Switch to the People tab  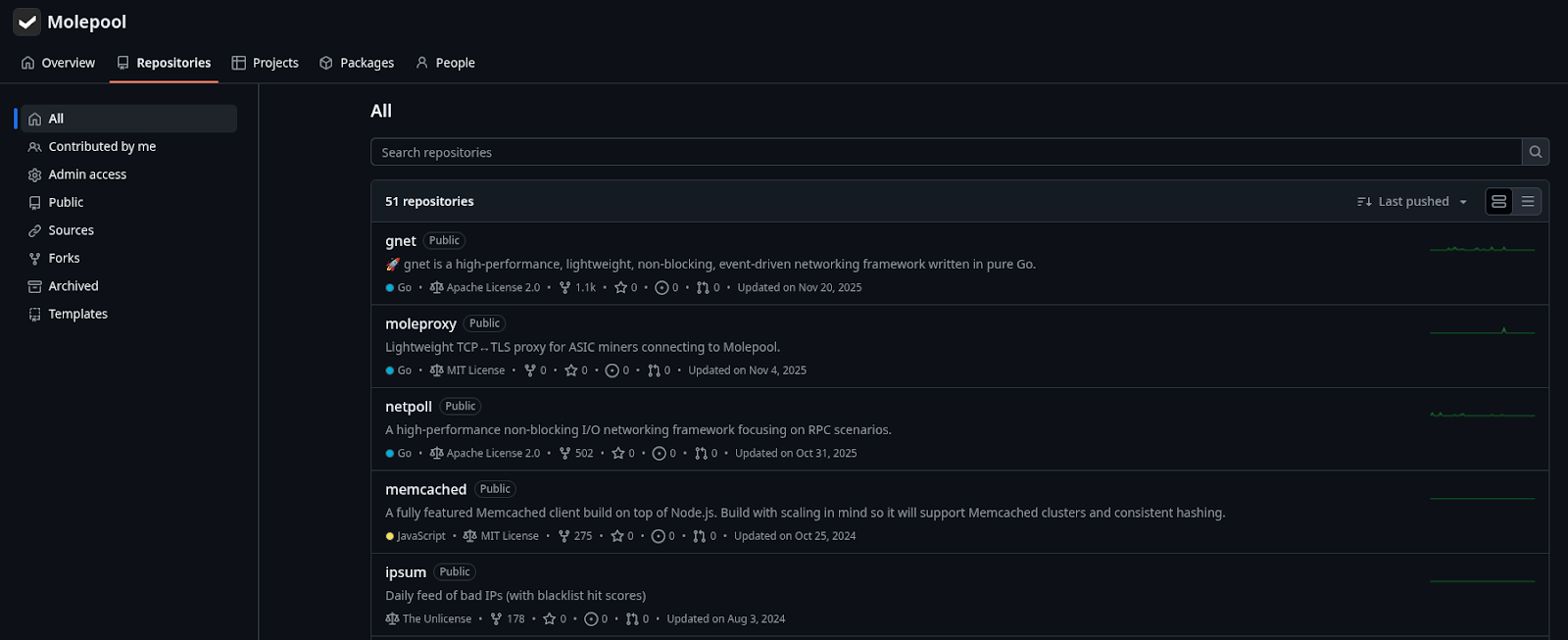coord(445,63)
